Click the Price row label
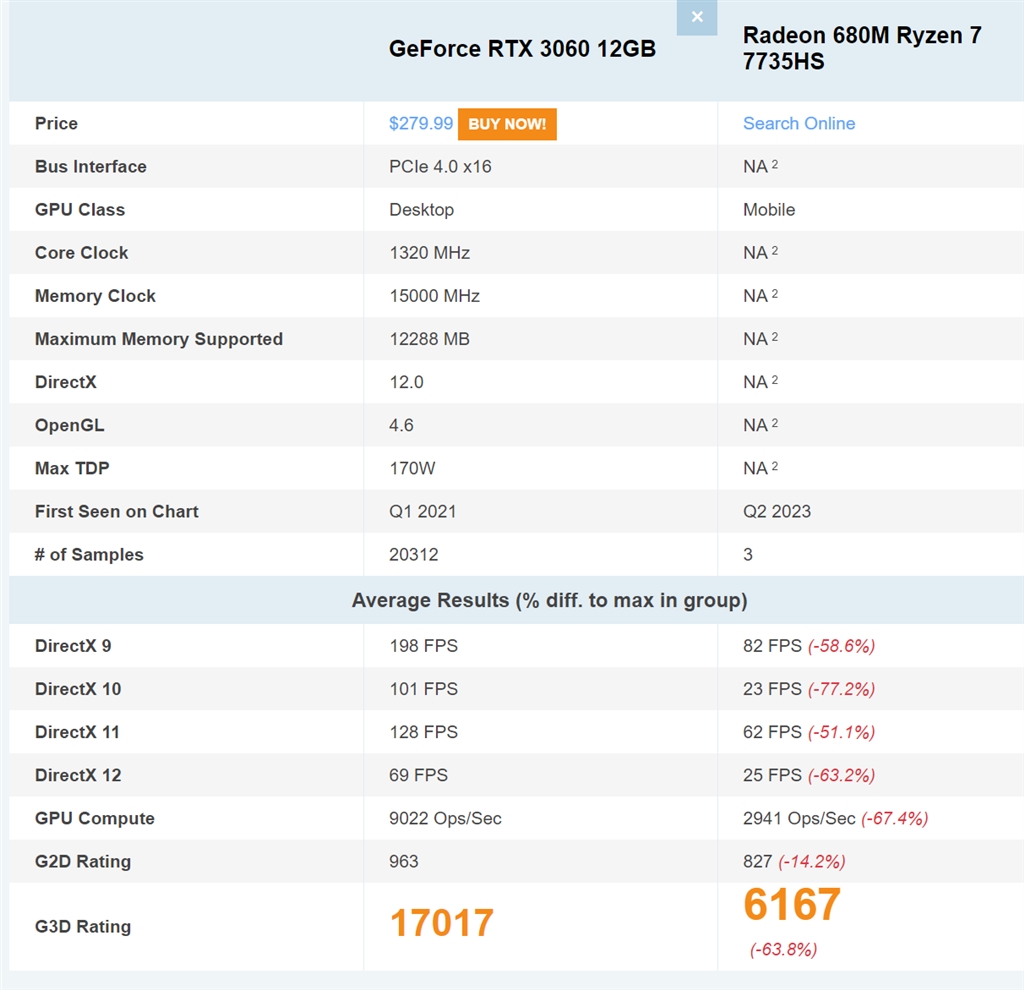Screen dimensions: 1024x990 [x=56, y=123]
